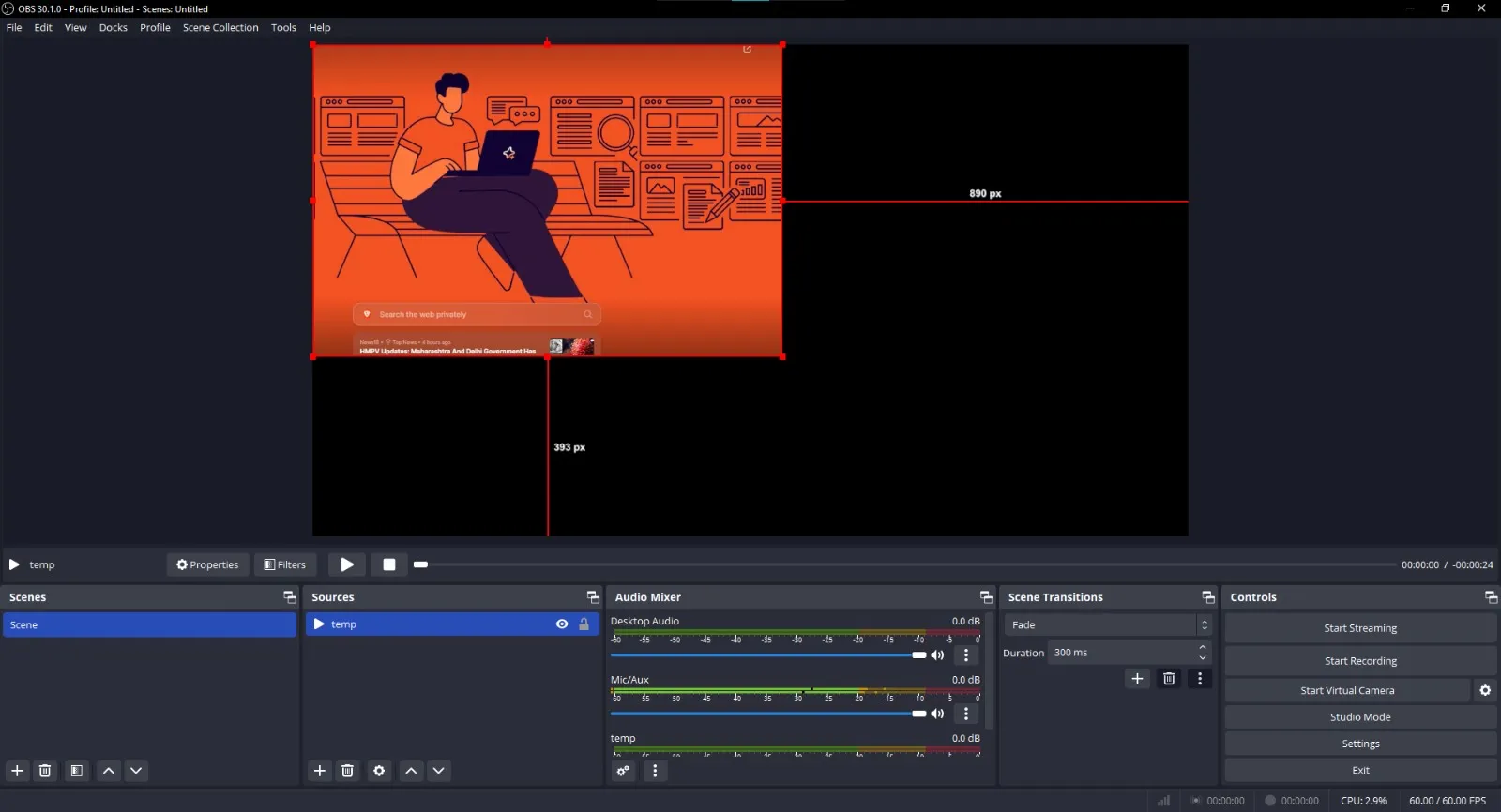Click the CPU: 2.9% status text
This screenshot has height=812, width=1501.
click(1363, 801)
